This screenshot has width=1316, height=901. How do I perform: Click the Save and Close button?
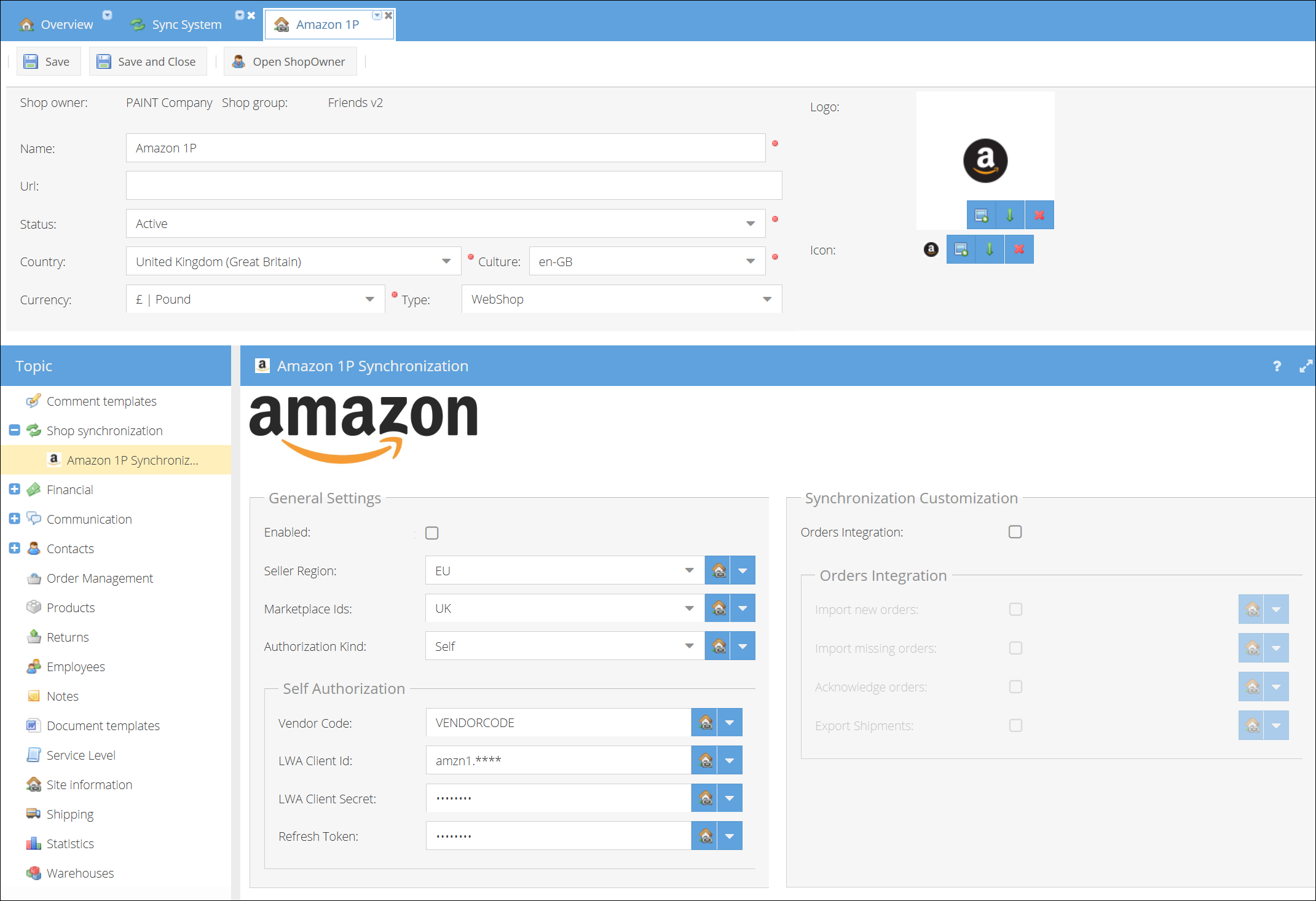[148, 61]
